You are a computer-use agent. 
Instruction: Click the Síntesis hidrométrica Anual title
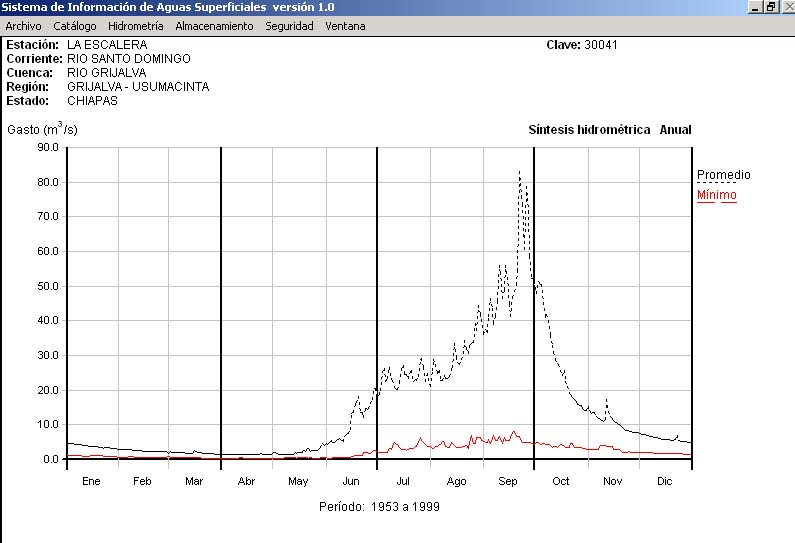pos(609,130)
